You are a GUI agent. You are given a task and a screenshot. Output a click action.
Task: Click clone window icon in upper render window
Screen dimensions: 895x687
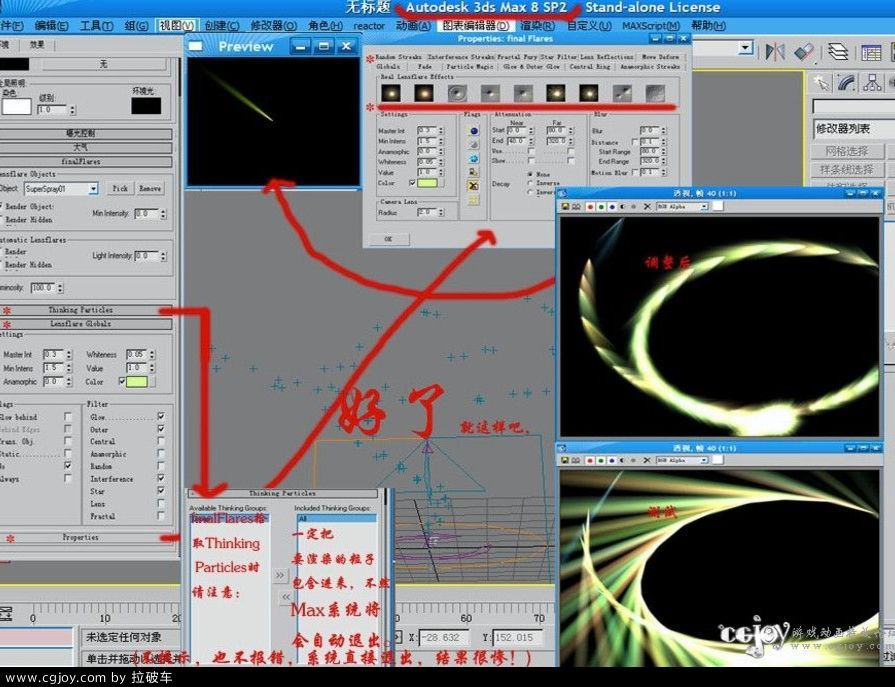(575, 207)
